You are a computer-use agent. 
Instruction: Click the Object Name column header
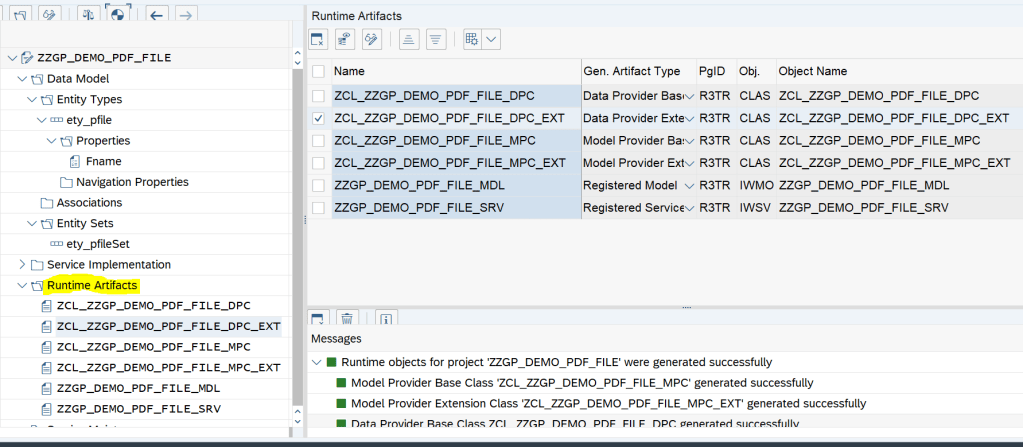tap(812, 71)
